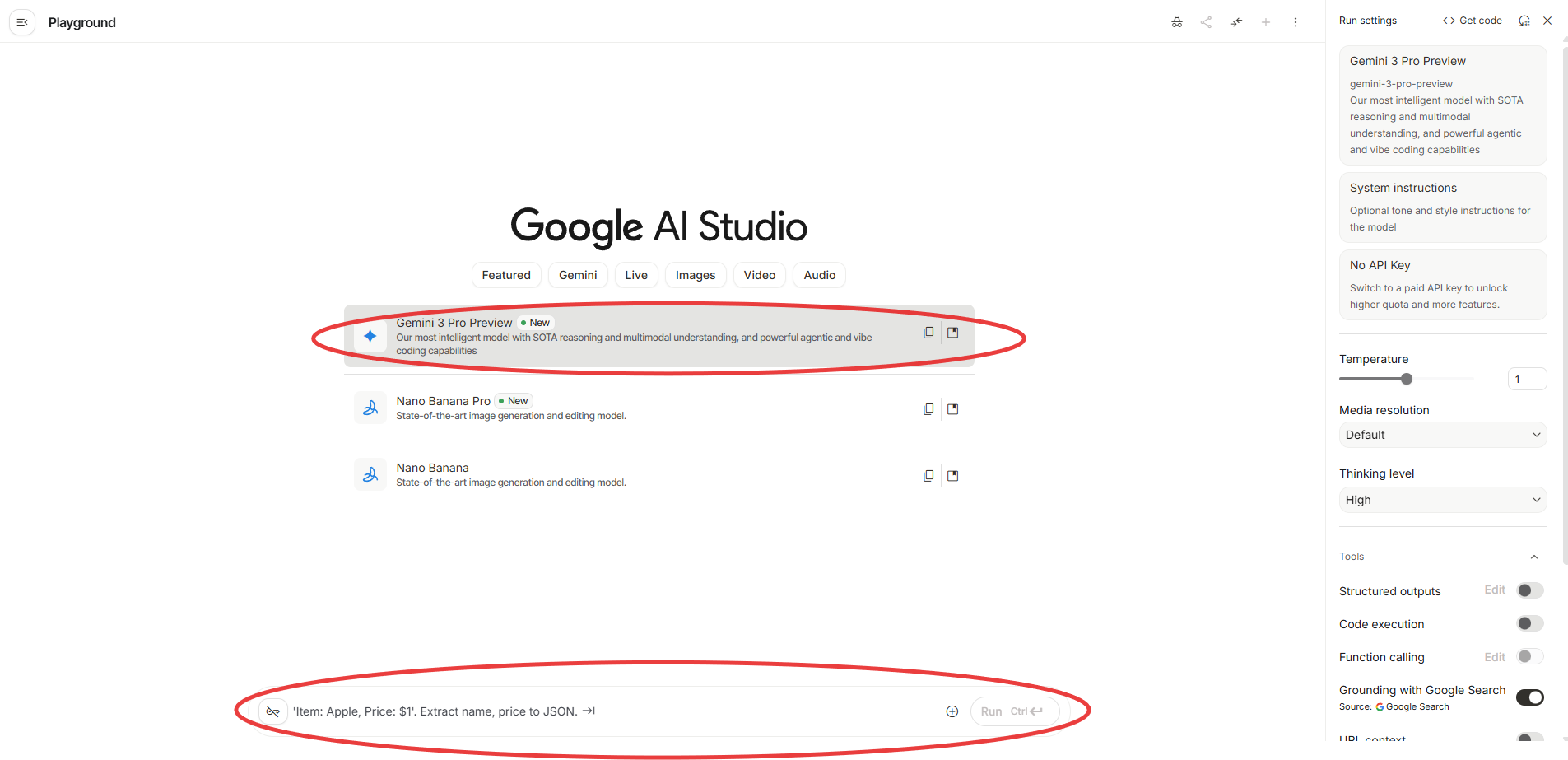Click the Temperature label
The image size is (1568, 760).
[x=1374, y=359]
